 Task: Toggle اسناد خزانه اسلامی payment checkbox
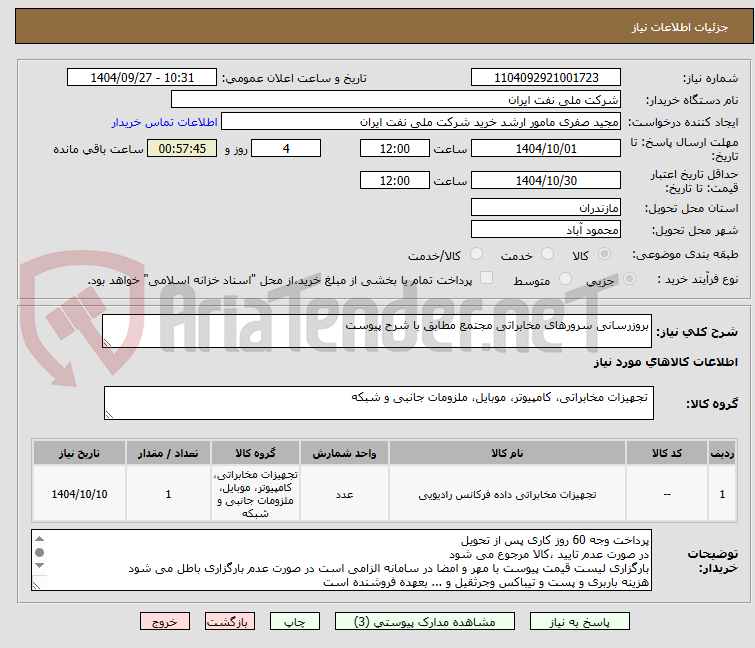click(x=486, y=278)
